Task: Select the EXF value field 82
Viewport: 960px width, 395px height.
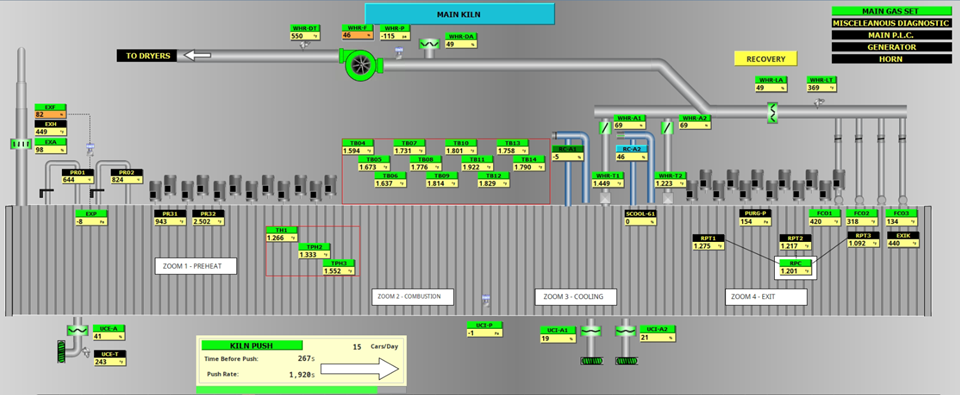Action: coord(50,115)
